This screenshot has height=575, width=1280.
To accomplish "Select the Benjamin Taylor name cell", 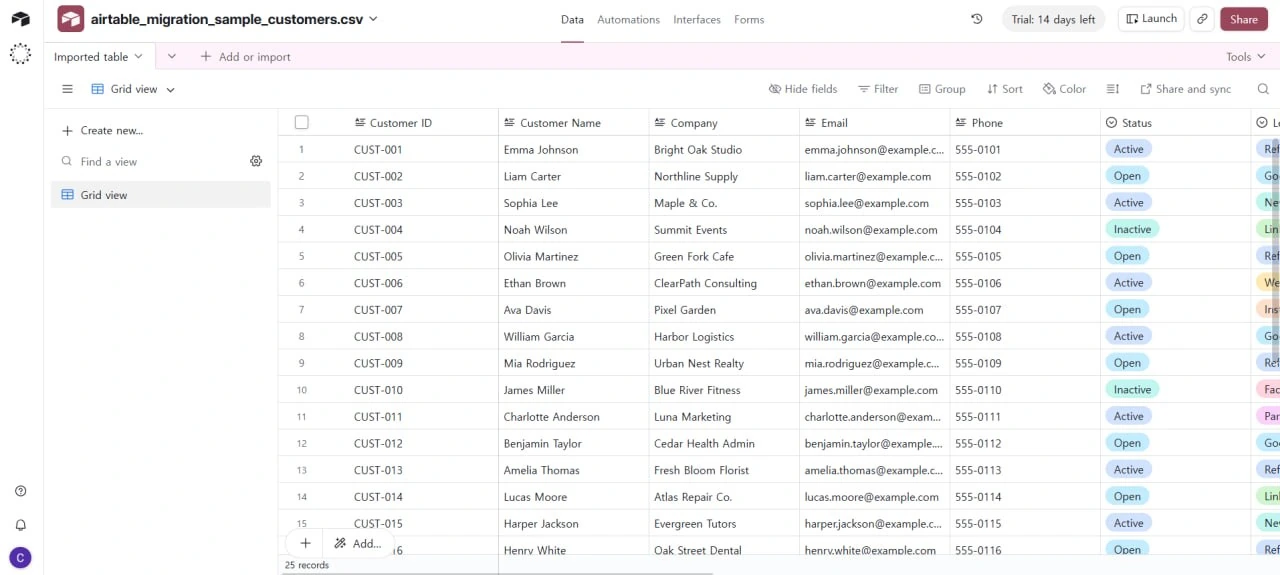I will click(x=573, y=443).
